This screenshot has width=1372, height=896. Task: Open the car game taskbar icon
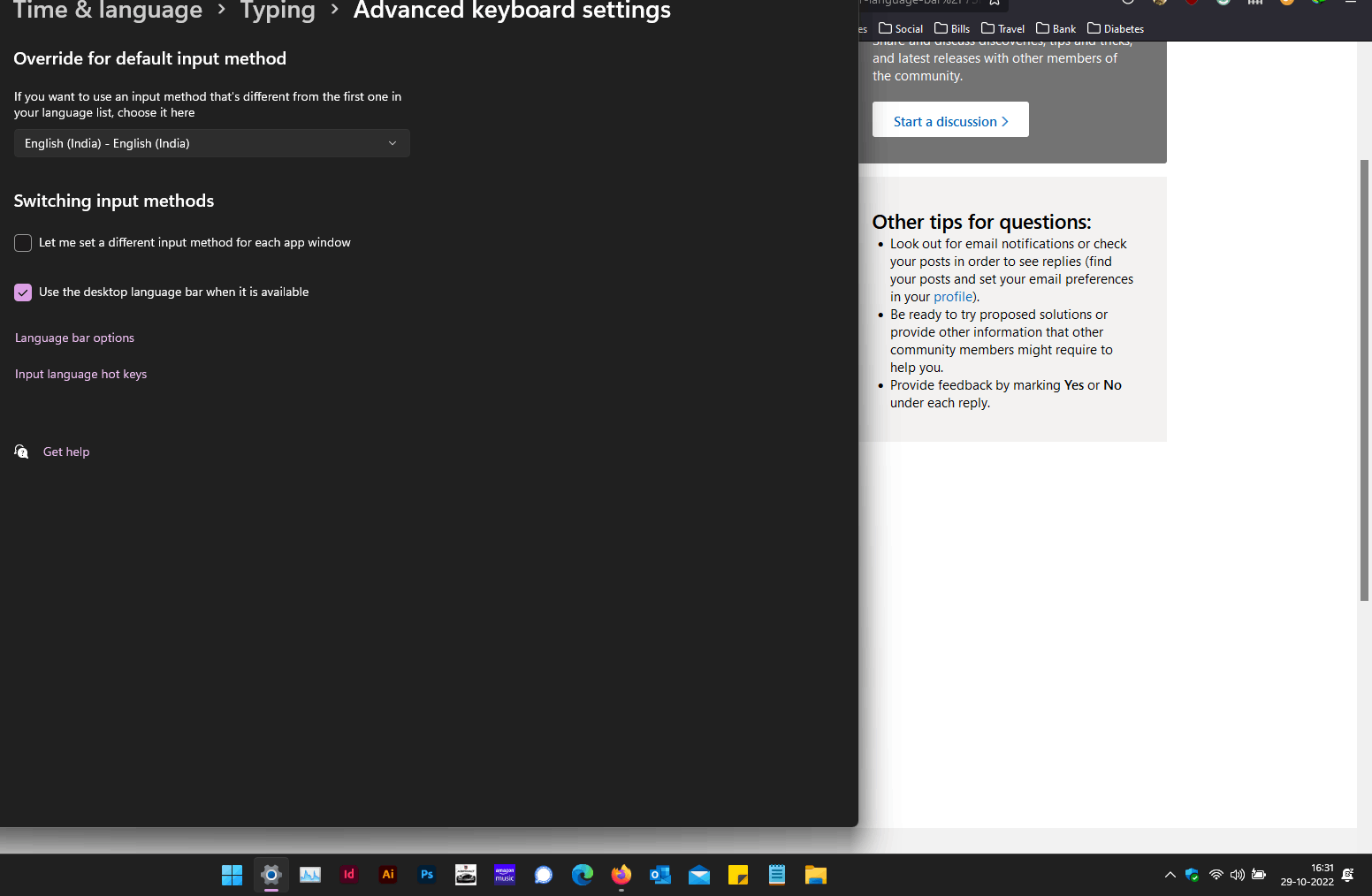click(x=466, y=875)
